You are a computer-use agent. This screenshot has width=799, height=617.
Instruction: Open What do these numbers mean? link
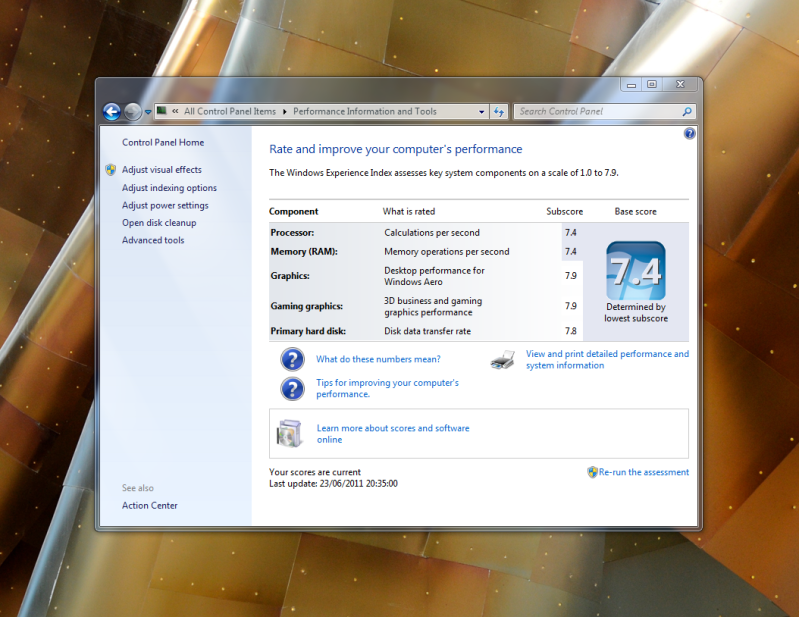click(378, 359)
